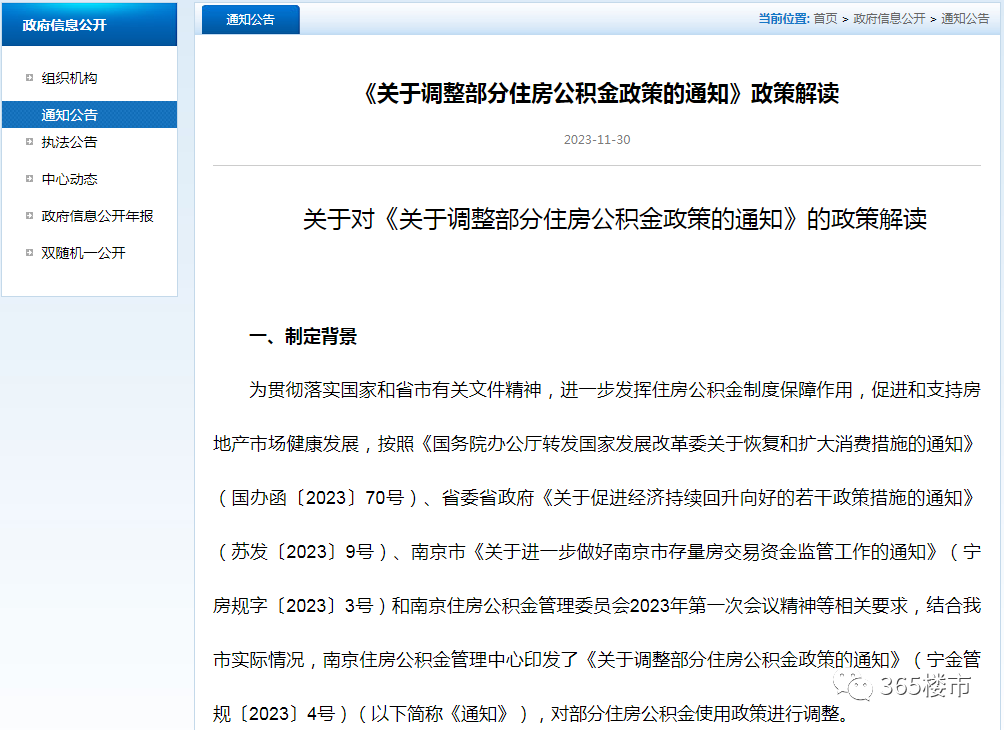Click the 政府信息公开 sidebar header
The height and width of the screenshot is (730, 1004).
(x=90, y=24)
